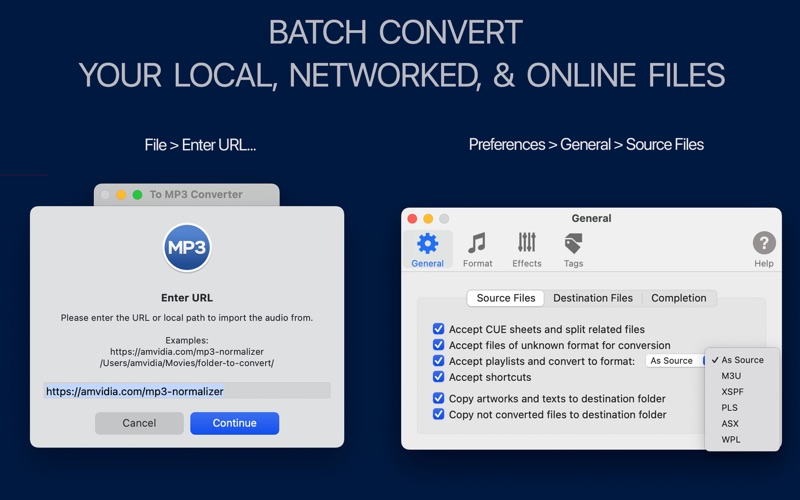Click example path /Users/amvidia/Movies/folder-to-convert/
800x500 pixels.
[x=187, y=363]
